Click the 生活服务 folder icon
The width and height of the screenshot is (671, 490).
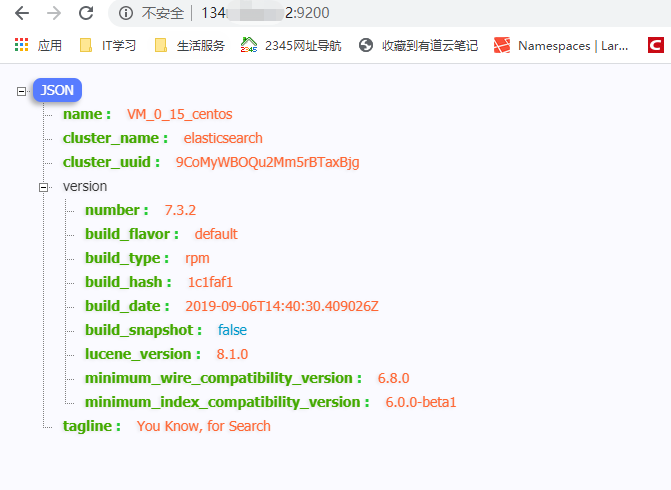pos(161,45)
